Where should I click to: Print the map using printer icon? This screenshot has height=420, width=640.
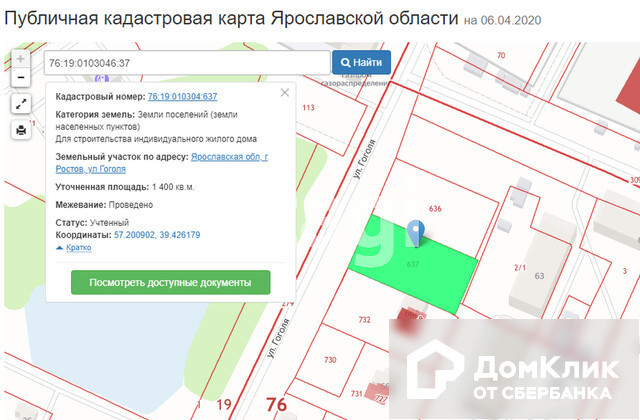21,130
